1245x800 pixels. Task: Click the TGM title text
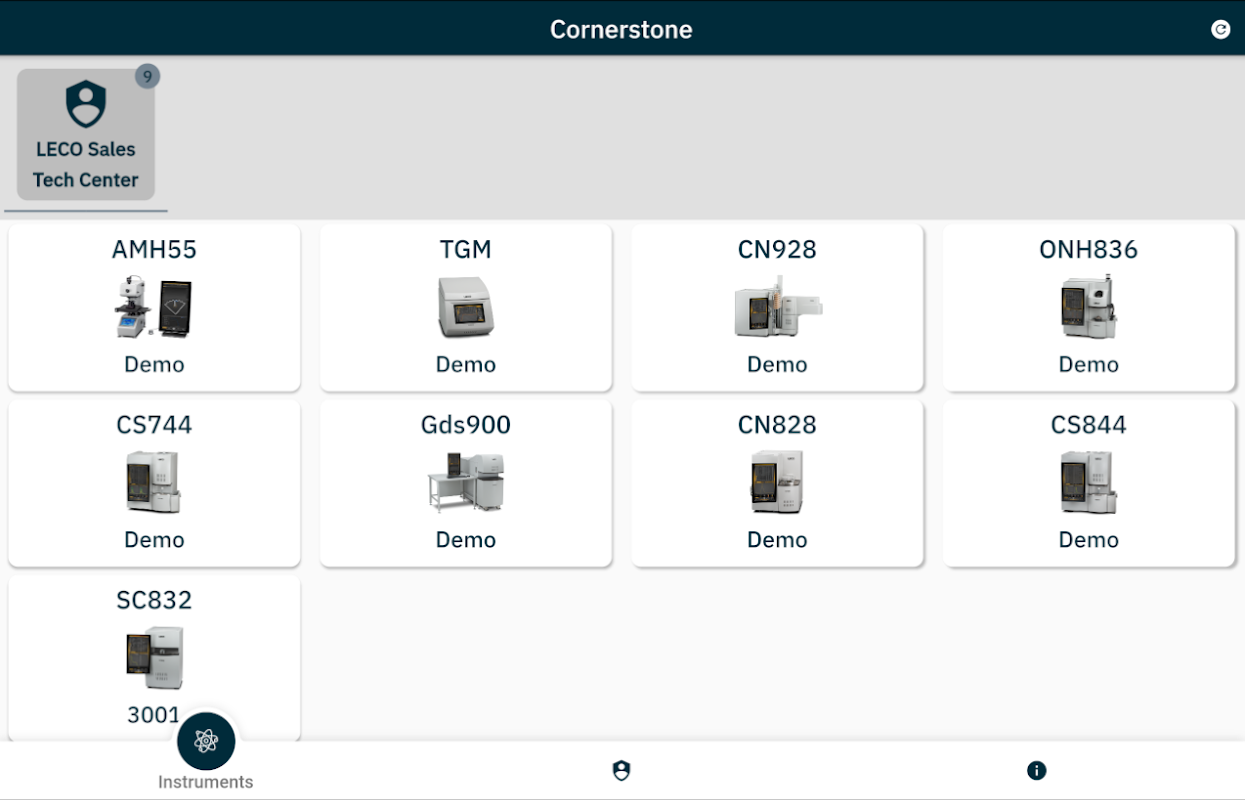[466, 250]
